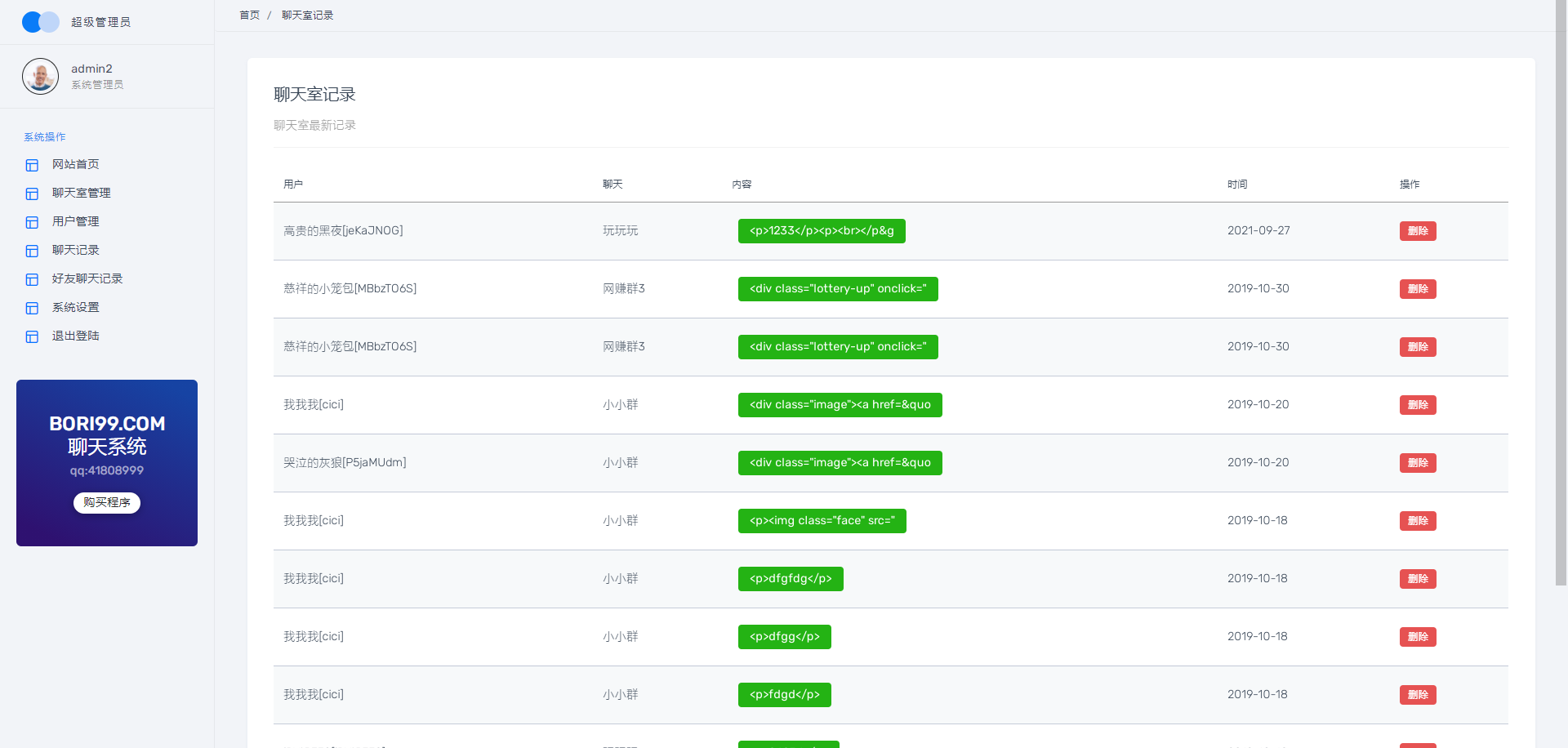
Task: Click the 聊天室记录 breadcrumb item
Action: click(x=307, y=16)
